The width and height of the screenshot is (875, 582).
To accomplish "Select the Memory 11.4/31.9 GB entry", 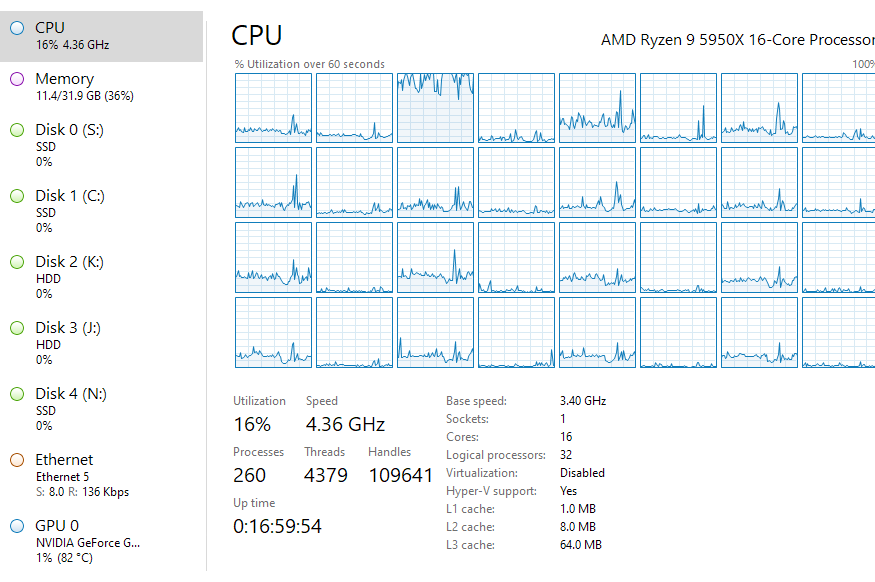I will coord(85,87).
